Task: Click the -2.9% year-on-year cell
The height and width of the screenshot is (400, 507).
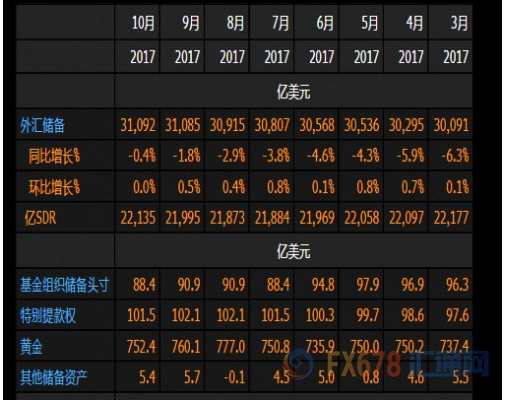Action: [x=231, y=156]
